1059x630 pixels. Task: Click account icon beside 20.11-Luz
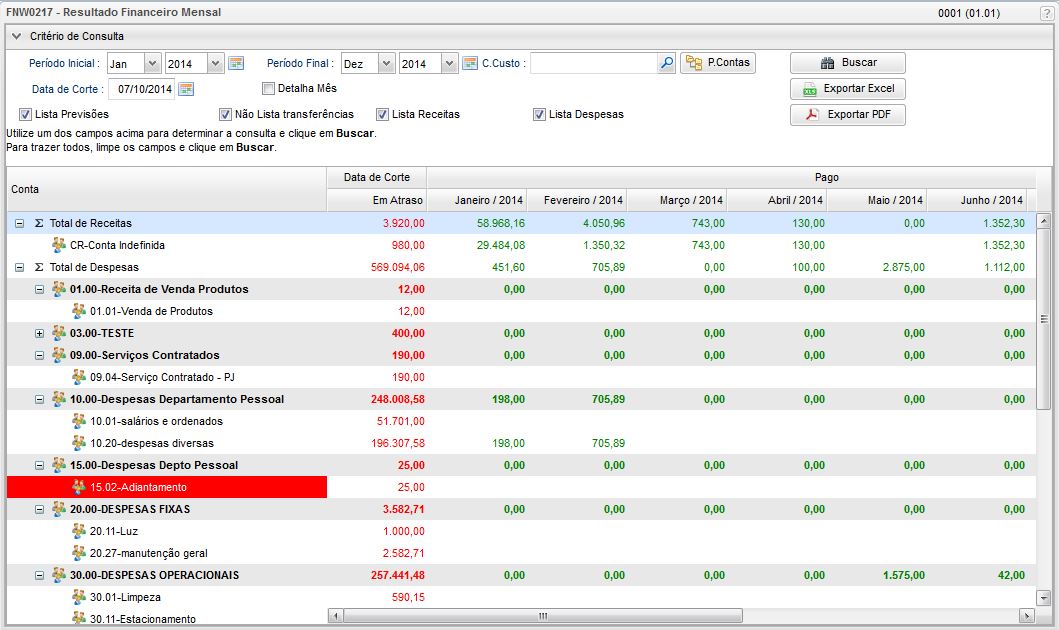tap(79, 531)
